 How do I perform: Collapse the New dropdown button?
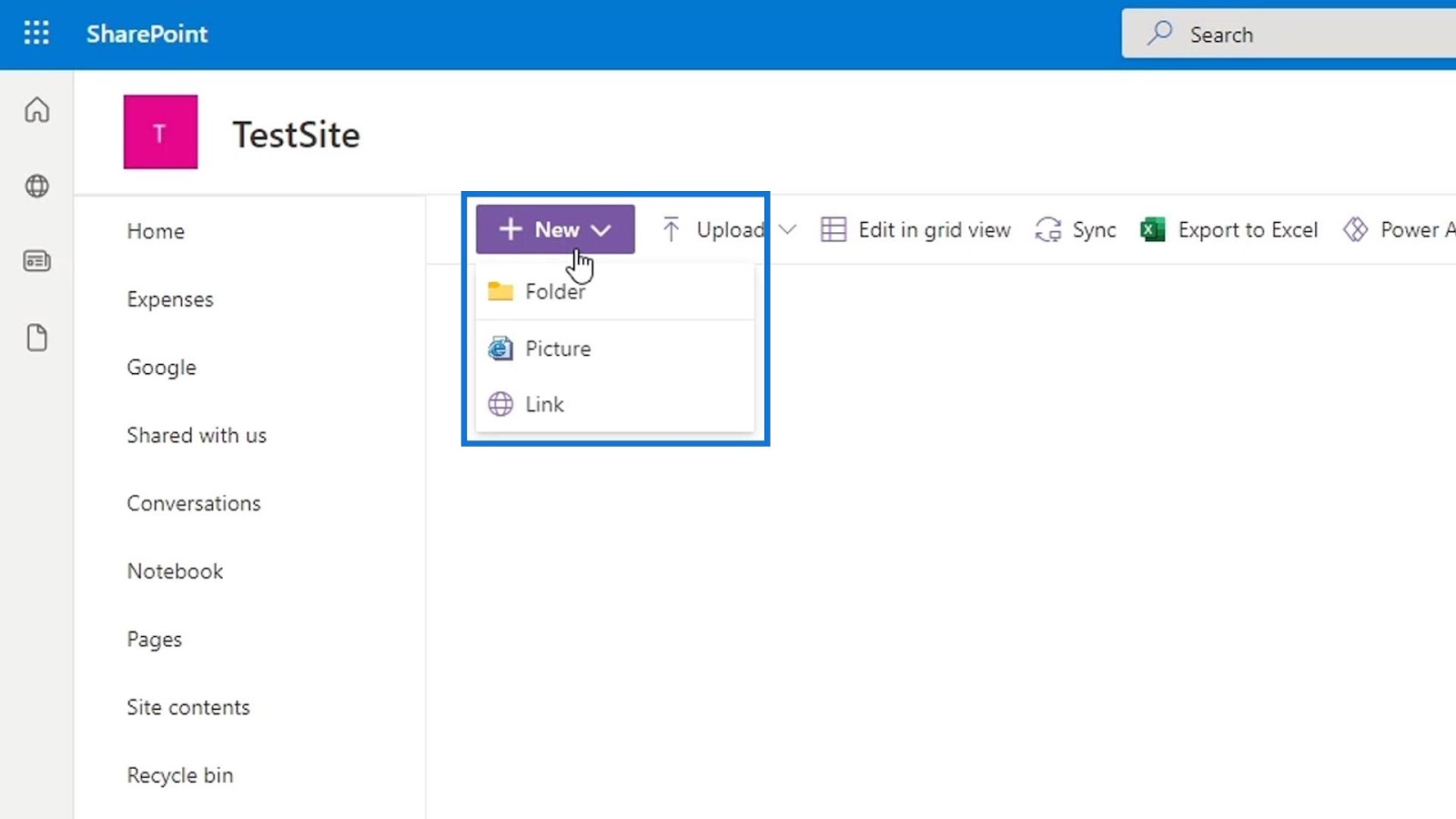click(x=555, y=229)
